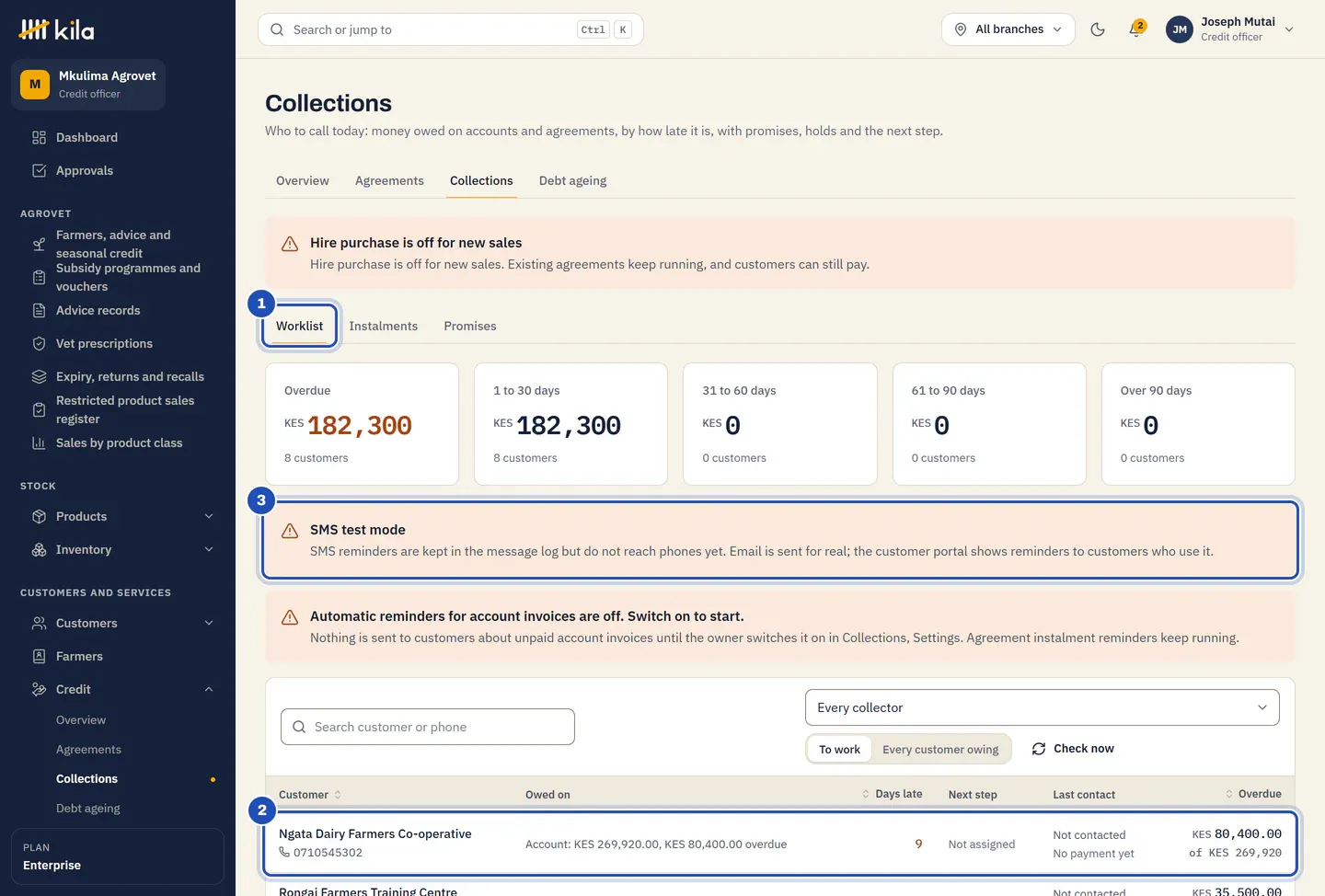Screen dimensions: 1325x896
Task: Sort by Days late column
Action: click(892, 795)
